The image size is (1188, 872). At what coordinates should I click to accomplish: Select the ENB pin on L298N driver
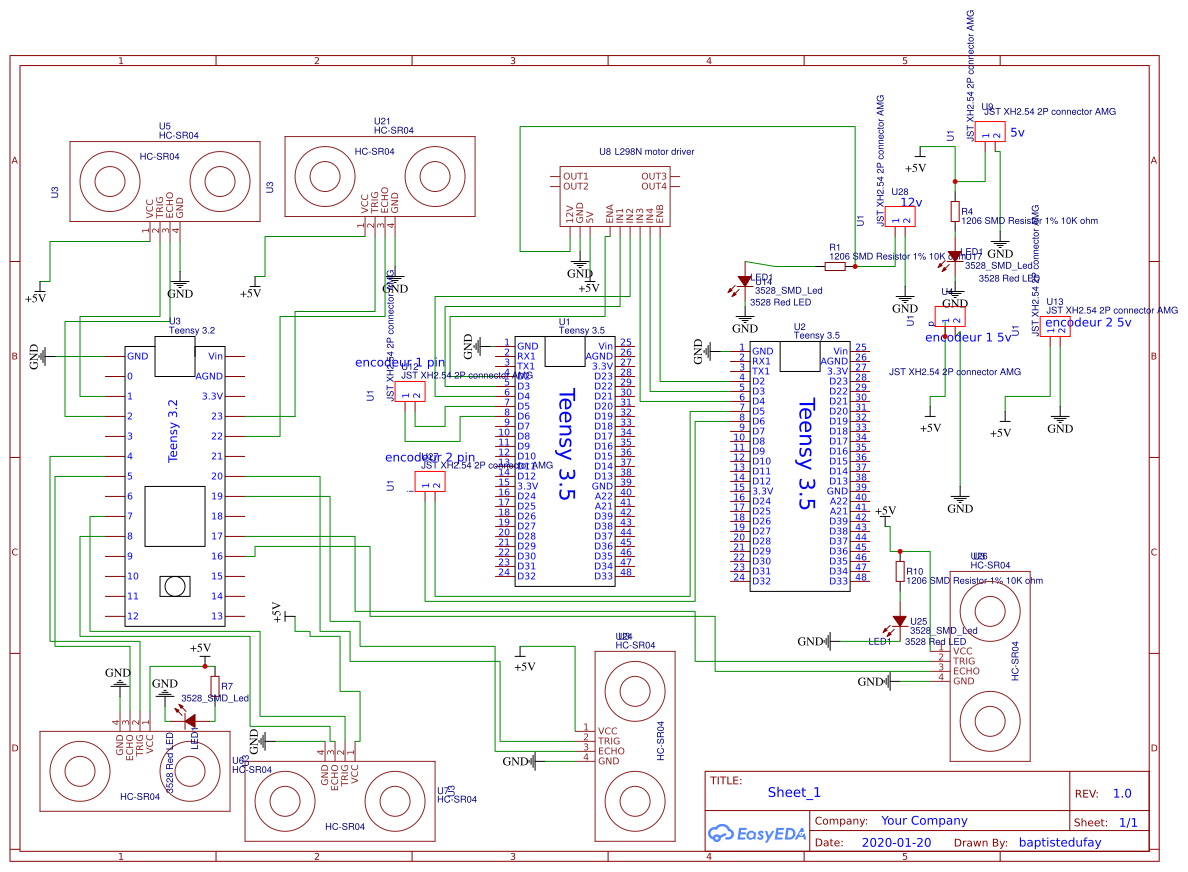[660, 215]
